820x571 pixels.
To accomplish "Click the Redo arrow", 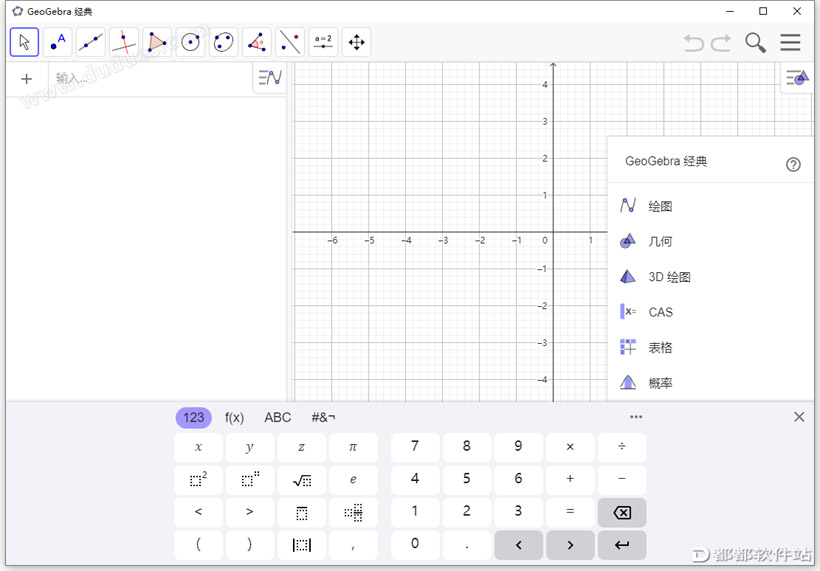I will (x=721, y=43).
